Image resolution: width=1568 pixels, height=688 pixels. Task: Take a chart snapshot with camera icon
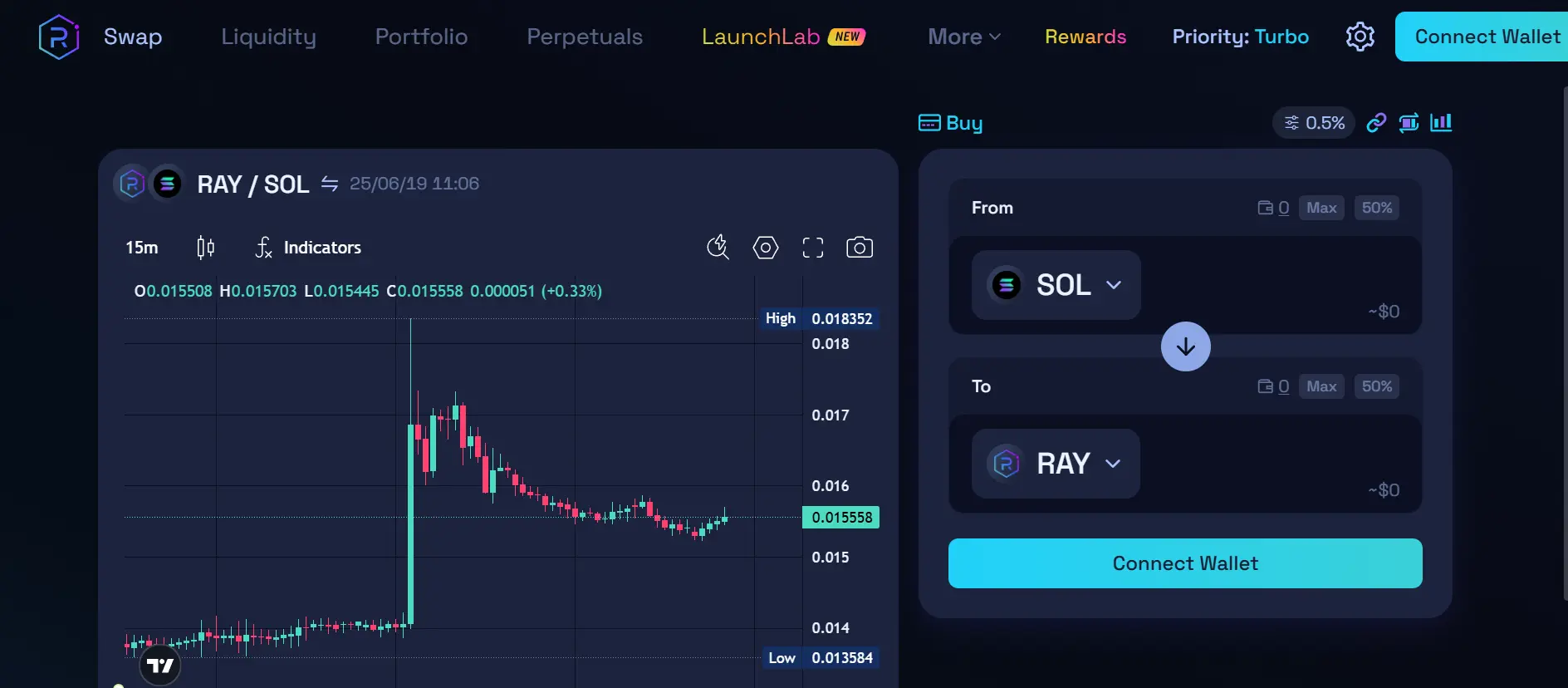click(860, 248)
